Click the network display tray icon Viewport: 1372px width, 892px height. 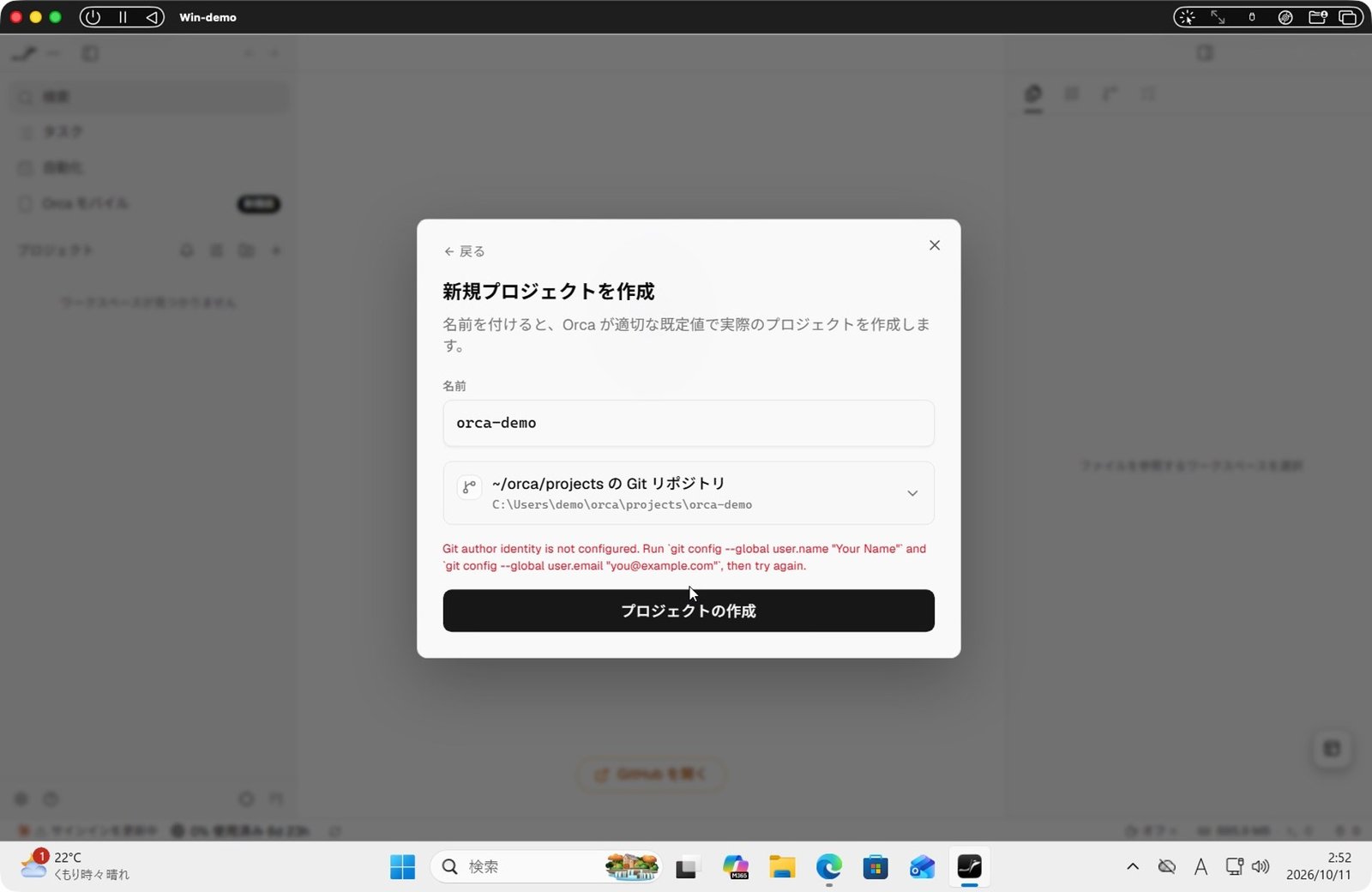tap(1234, 866)
